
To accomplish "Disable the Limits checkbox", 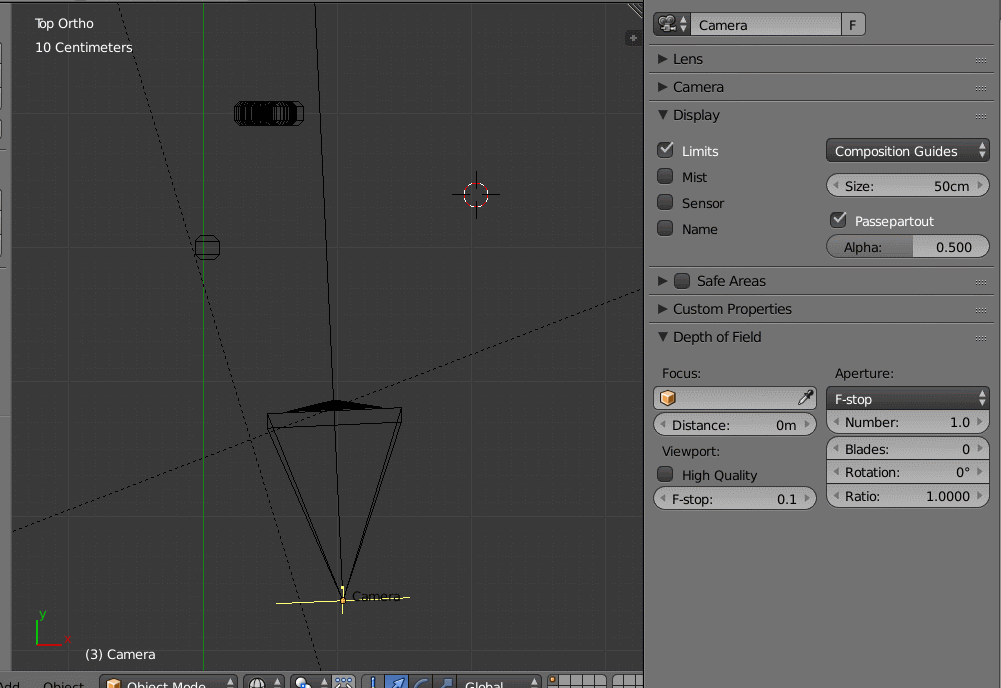I will pos(665,150).
